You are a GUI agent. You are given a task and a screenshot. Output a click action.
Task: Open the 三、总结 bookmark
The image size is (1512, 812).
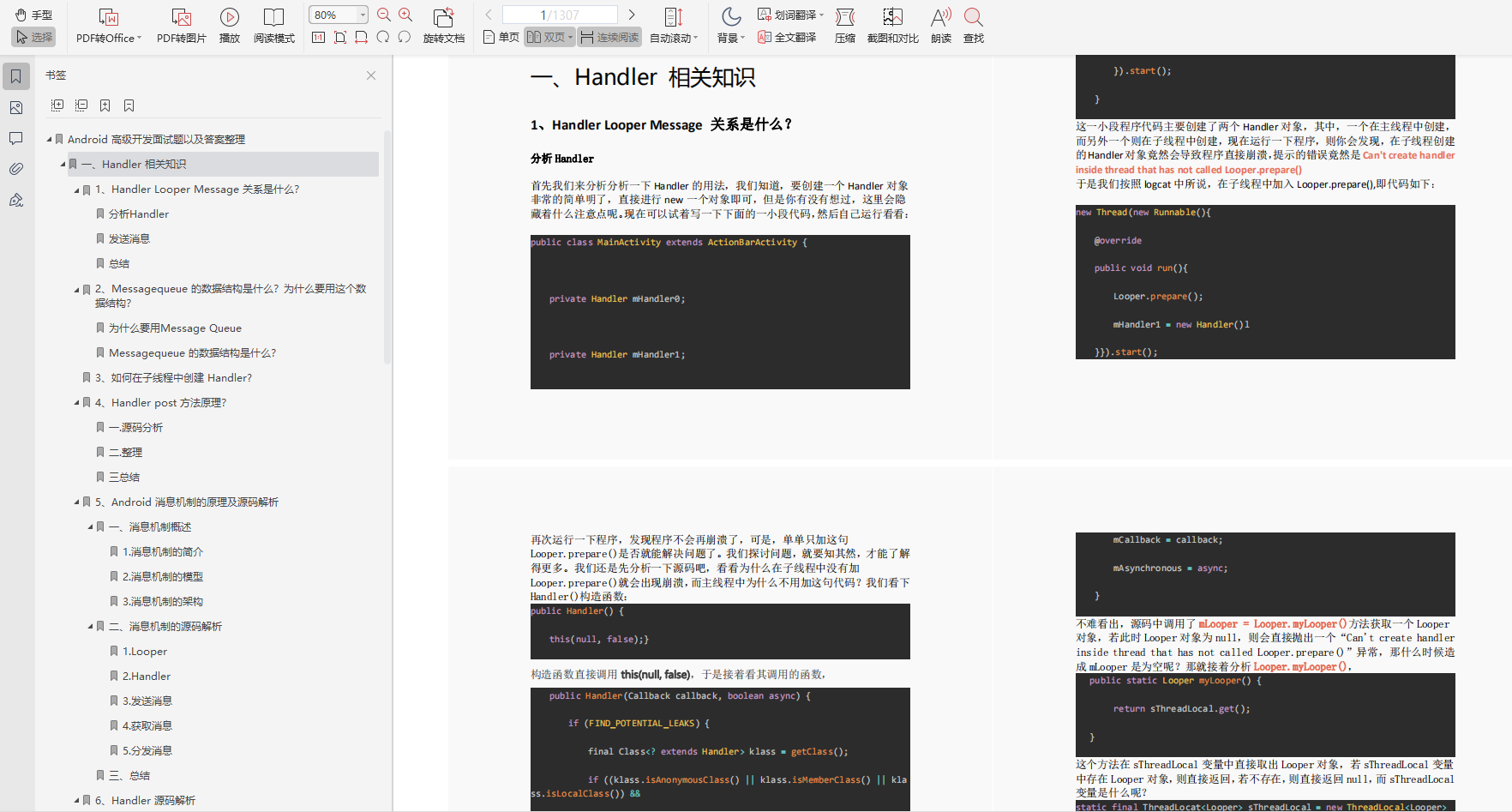tap(129, 775)
